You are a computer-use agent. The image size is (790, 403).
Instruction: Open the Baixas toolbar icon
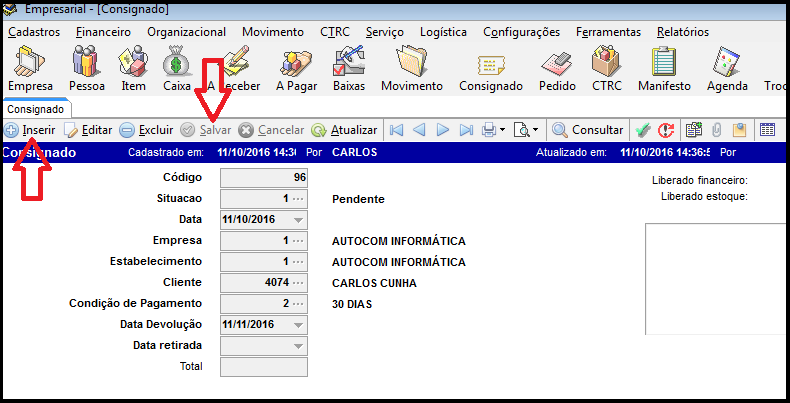tap(350, 70)
